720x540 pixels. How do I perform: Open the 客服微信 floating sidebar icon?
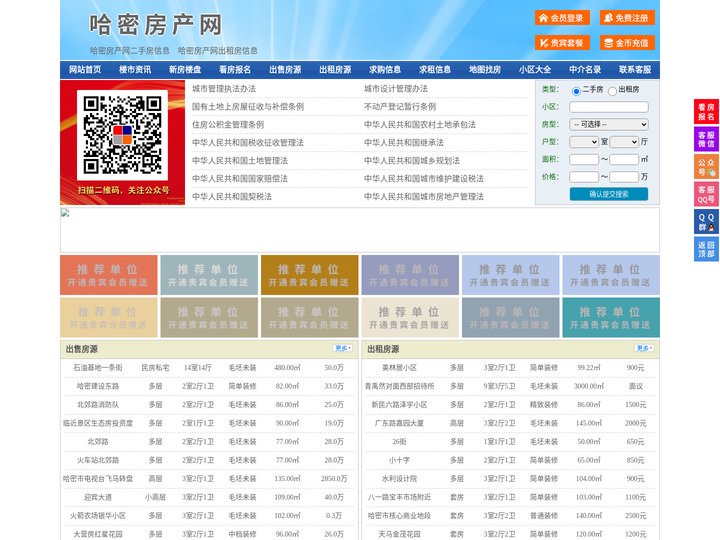706,139
